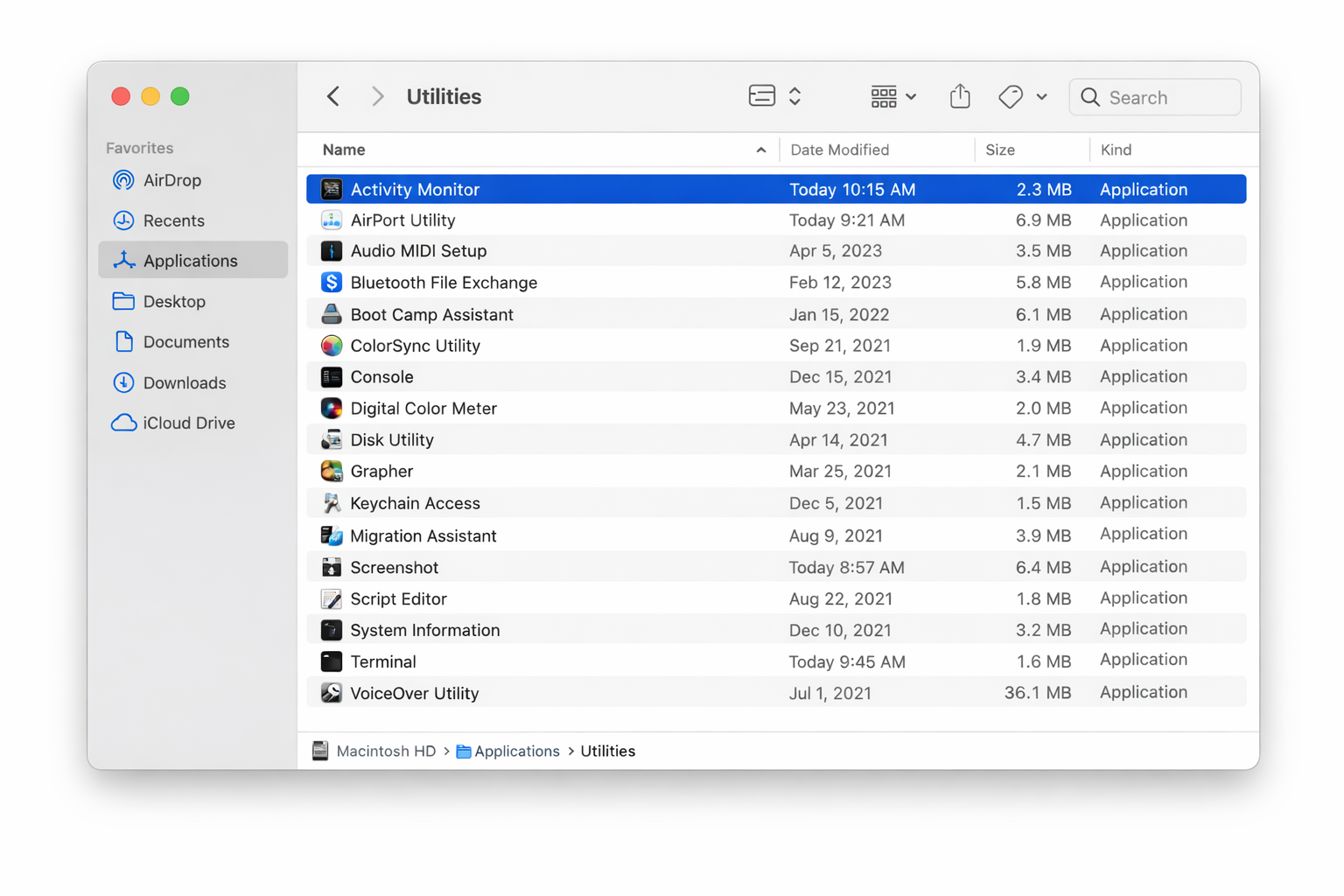1344x896 pixels.
Task: Click the Today 8:57 AM date
Action: (x=846, y=567)
